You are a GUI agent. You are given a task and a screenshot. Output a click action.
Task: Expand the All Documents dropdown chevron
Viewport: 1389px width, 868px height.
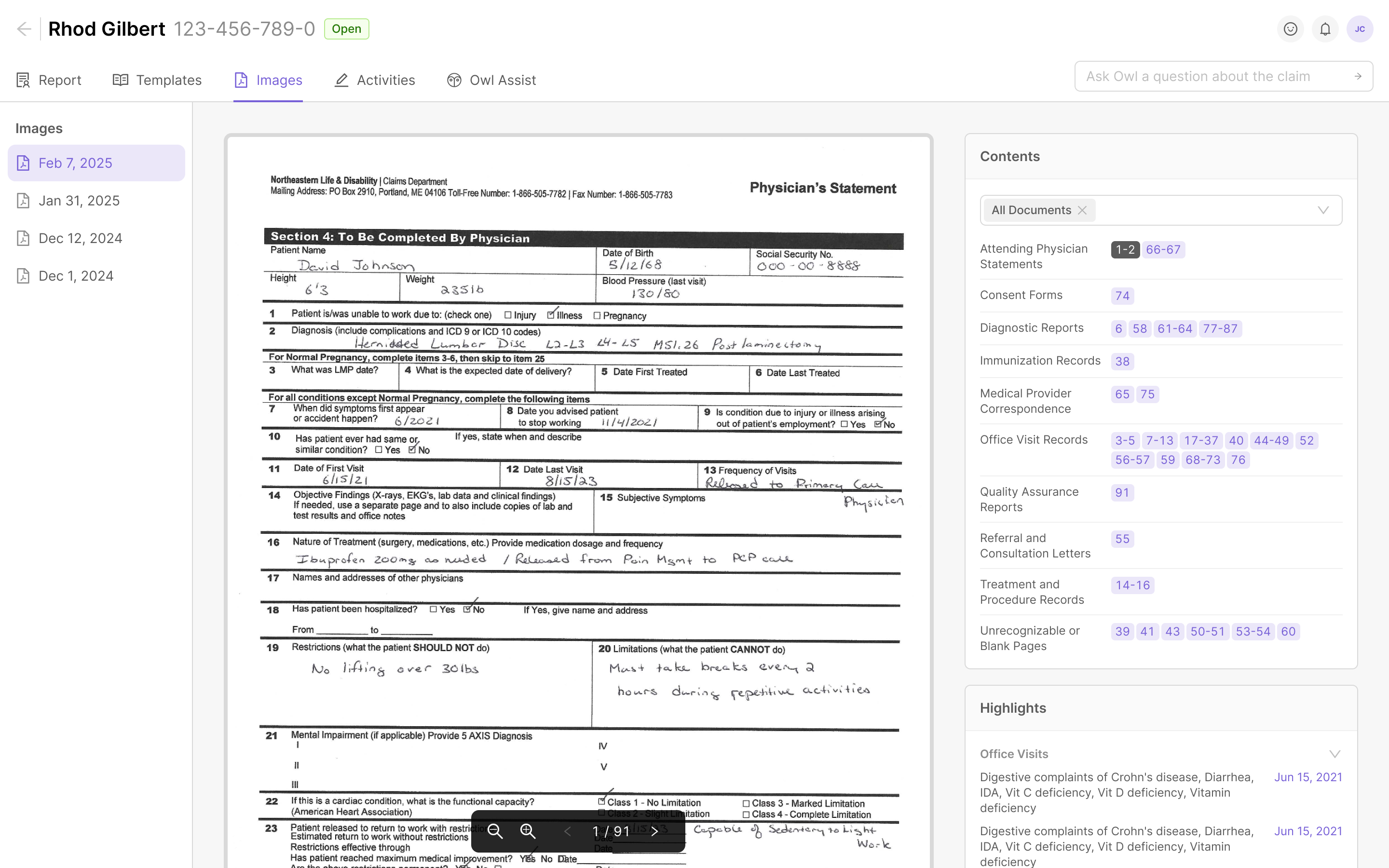coord(1323,210)
